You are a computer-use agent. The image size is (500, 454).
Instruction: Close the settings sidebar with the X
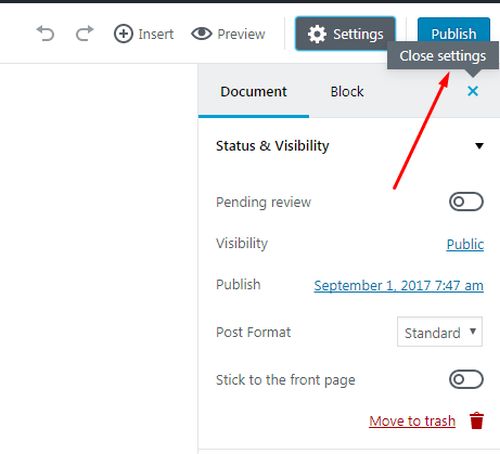(x=473, y=91)
